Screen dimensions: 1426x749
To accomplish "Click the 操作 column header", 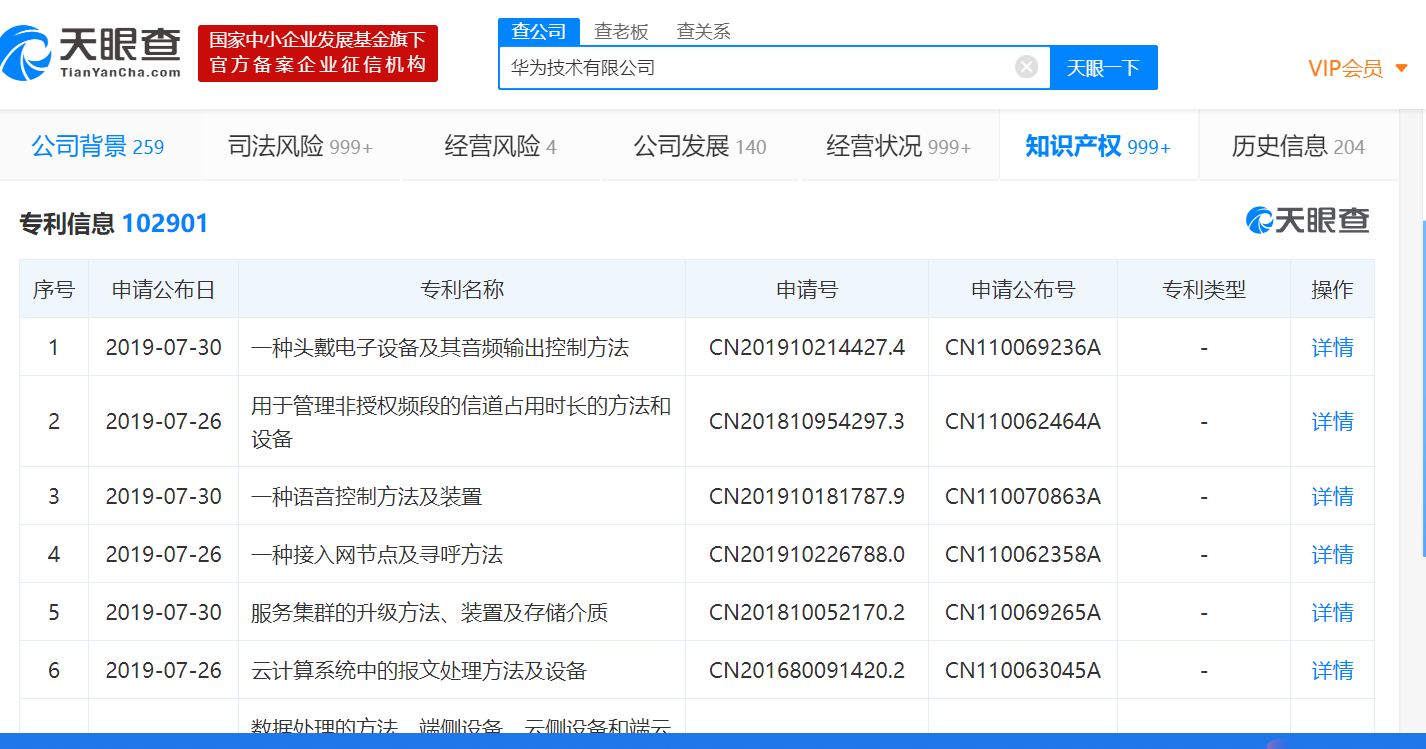I will [x=1332, y=290].
